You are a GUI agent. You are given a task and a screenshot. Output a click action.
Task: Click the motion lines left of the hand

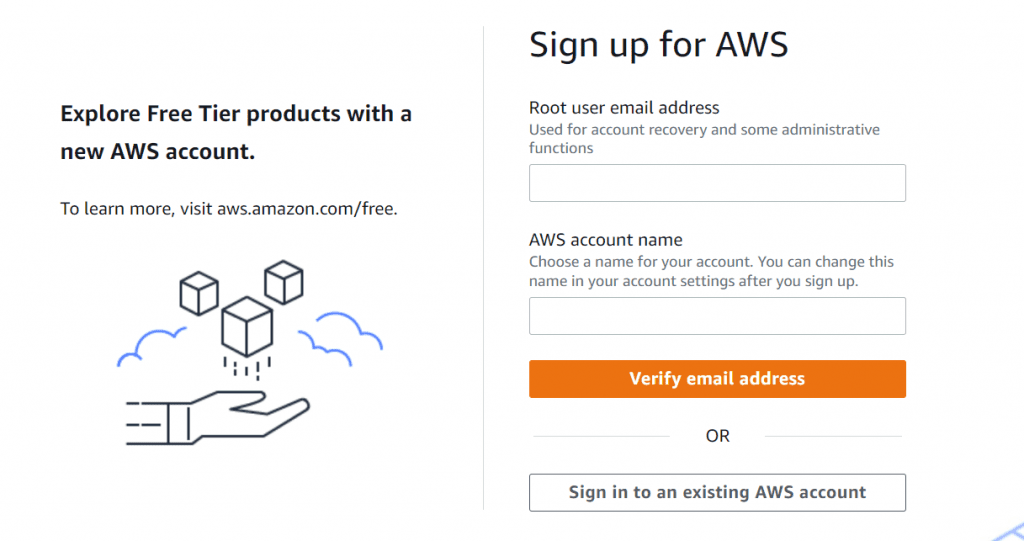pos(143,420)
